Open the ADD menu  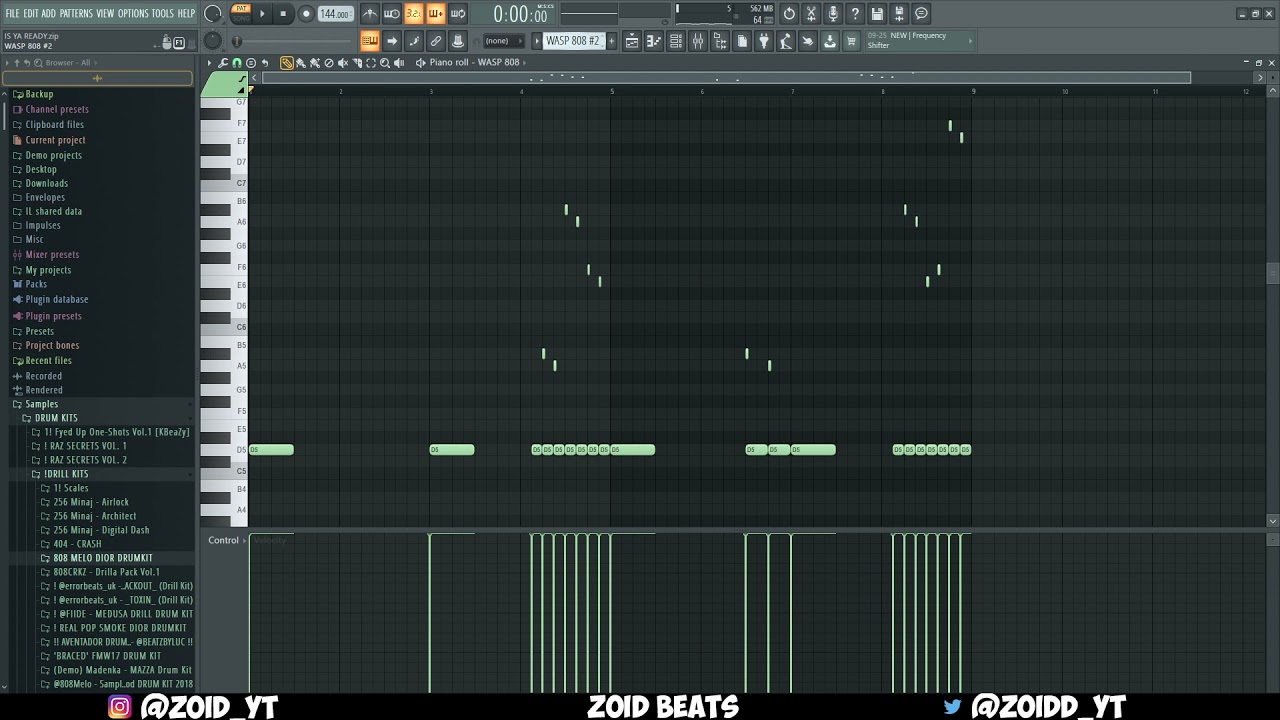point(48,13)
